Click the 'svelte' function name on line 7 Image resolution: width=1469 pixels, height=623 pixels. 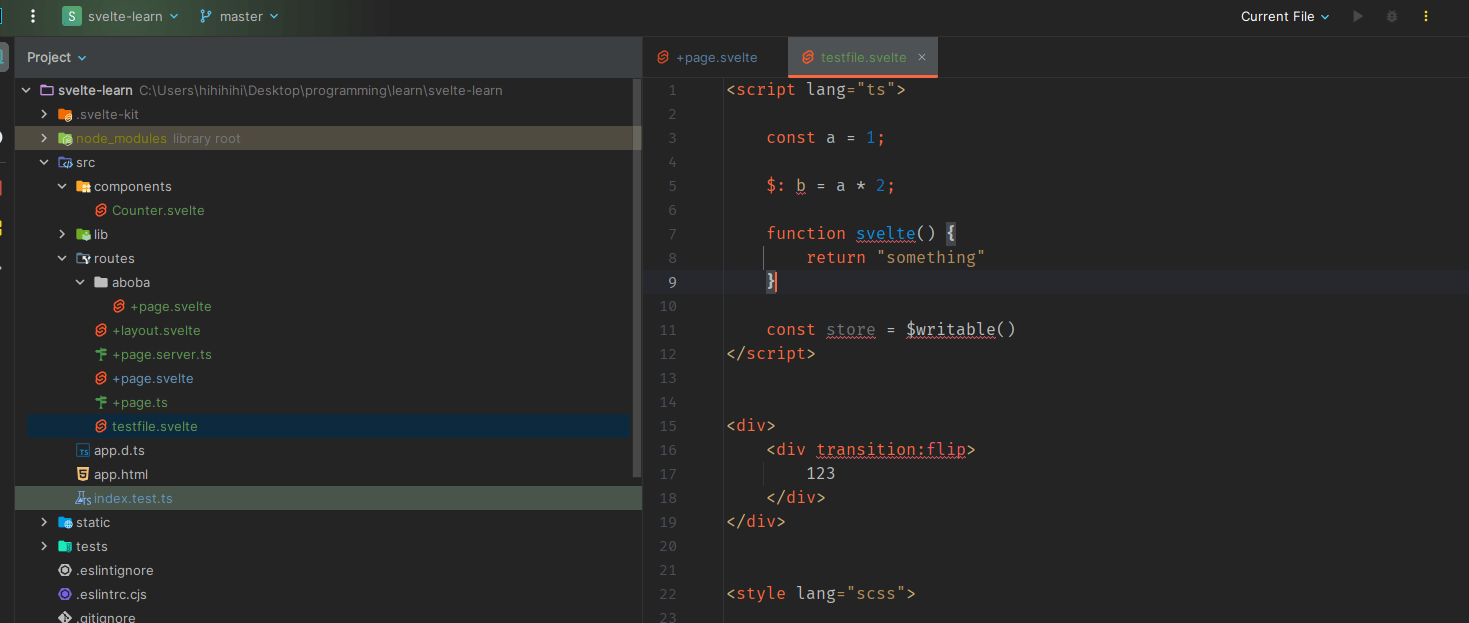click(886, 233)
